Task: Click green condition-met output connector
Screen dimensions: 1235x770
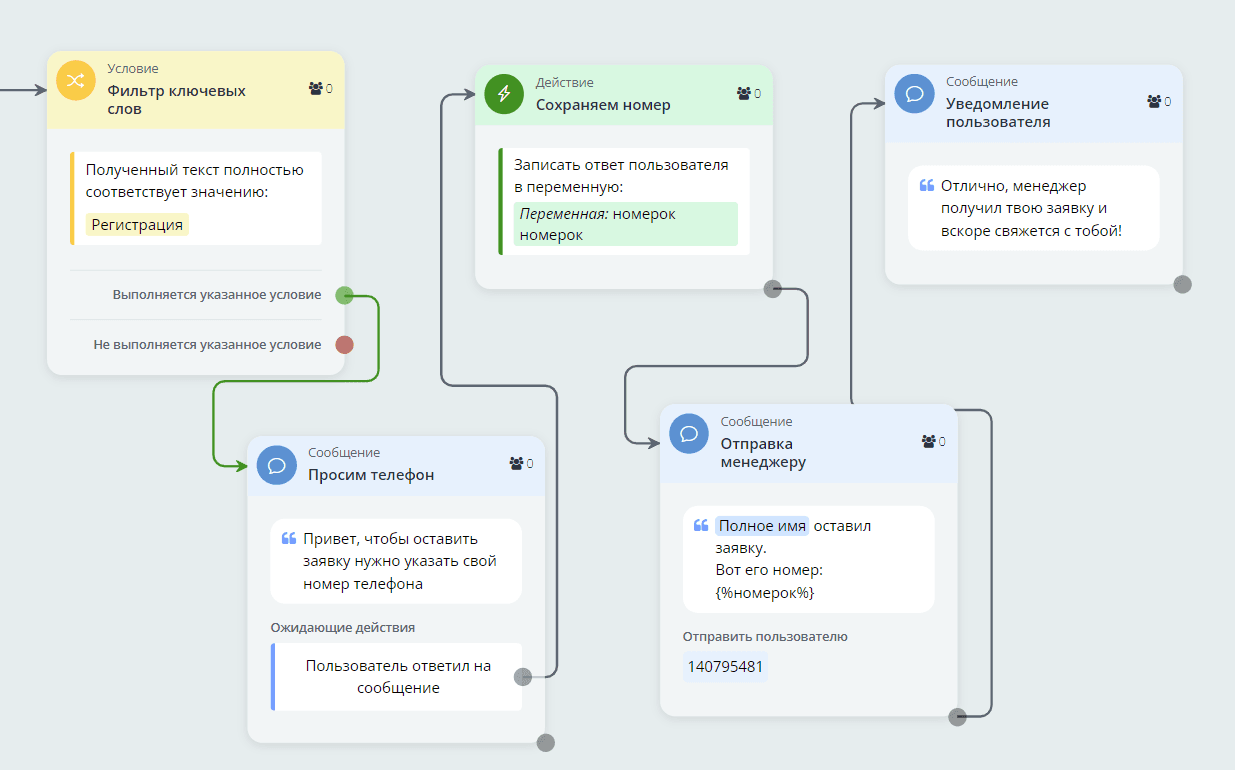Action: click(344, 295)
